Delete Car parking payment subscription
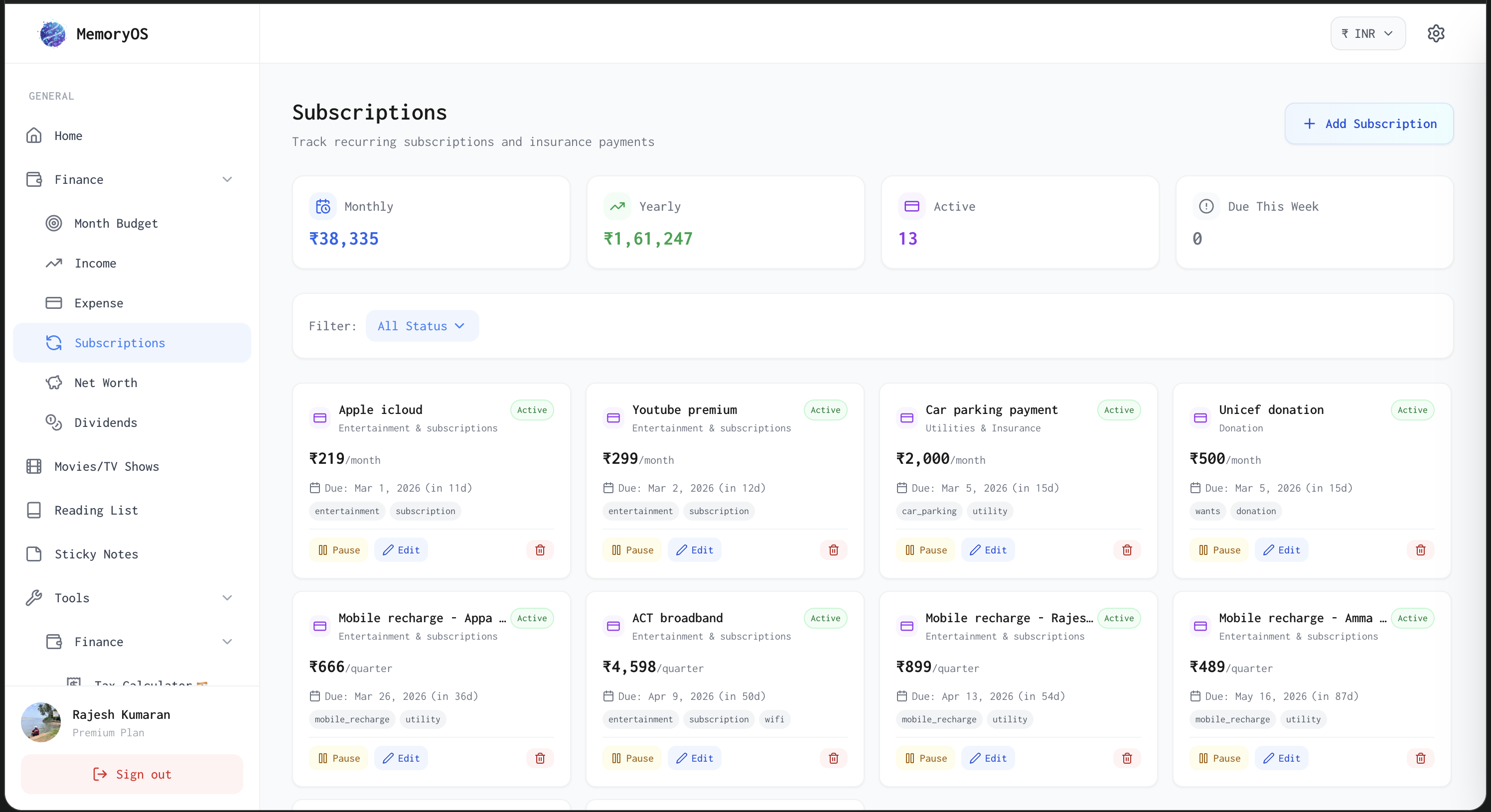The height and width of the screenshot is (812, 1491). coord(1126,550)
